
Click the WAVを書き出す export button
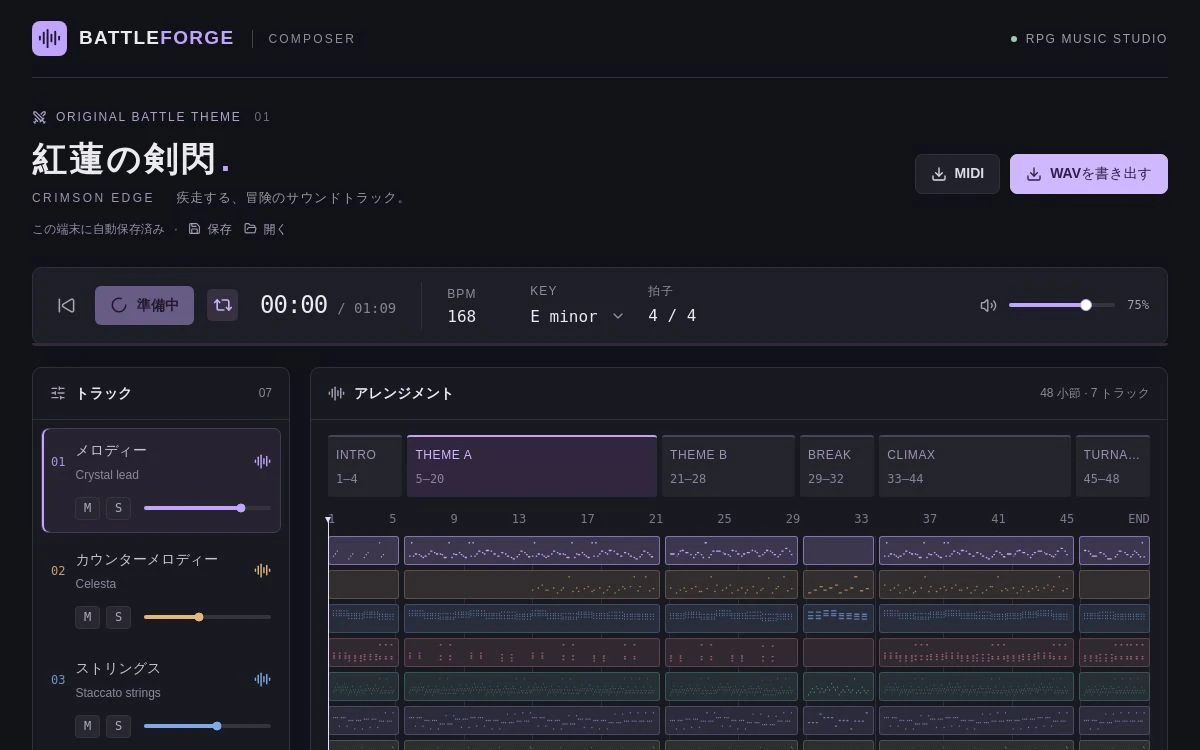(1089, 174)
